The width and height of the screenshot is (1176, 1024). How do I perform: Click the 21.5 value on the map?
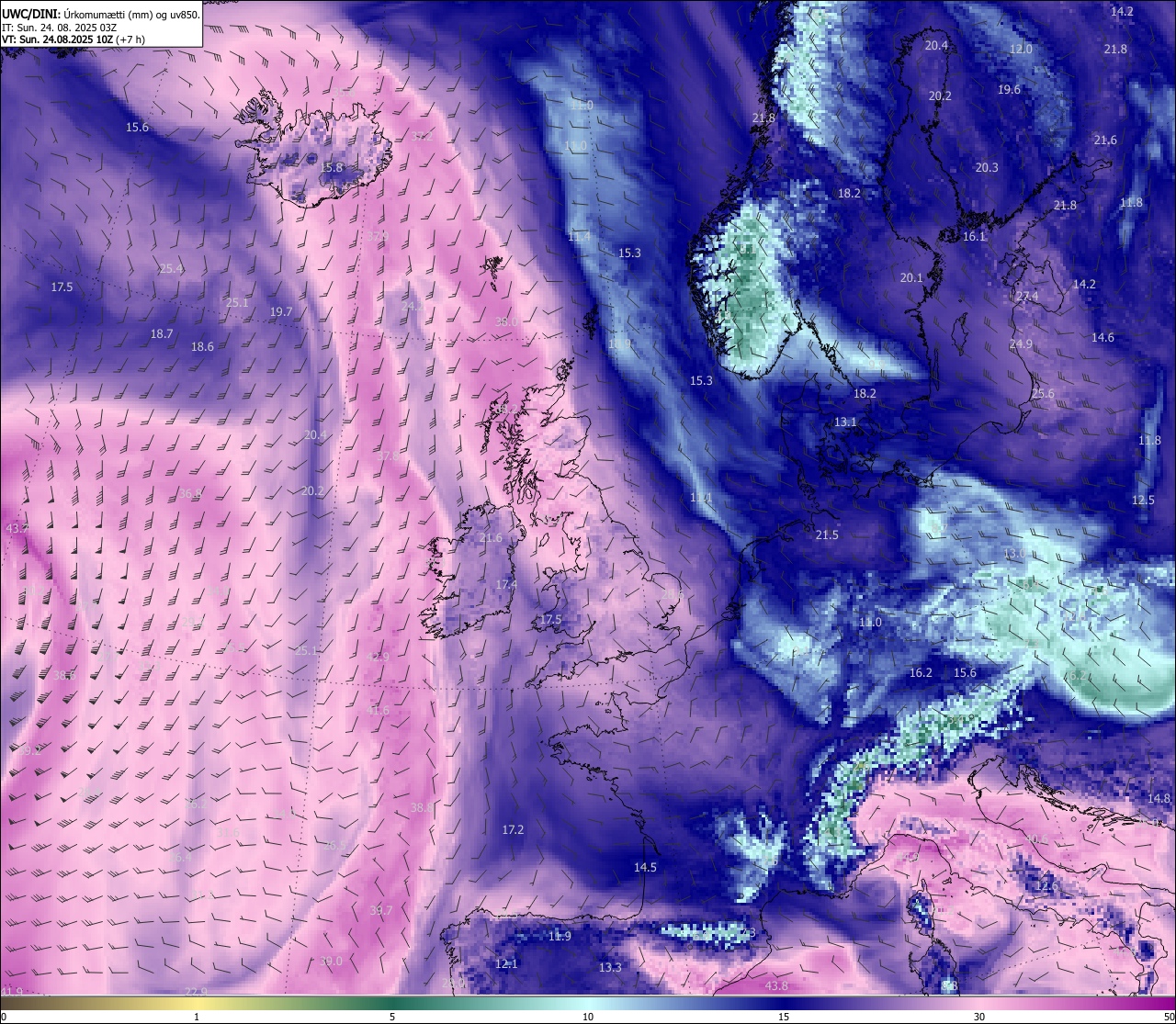(827, 535)
